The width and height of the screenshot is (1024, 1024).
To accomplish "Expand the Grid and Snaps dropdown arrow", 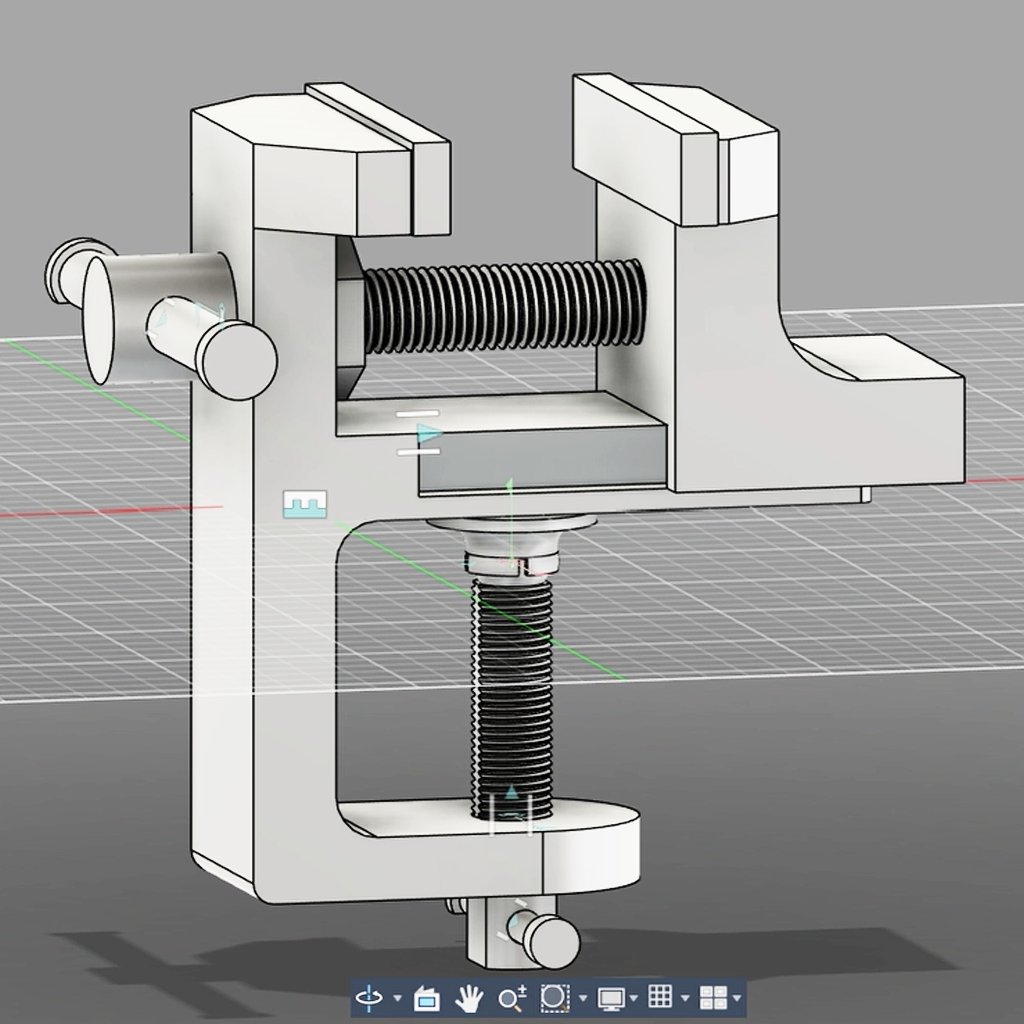I will click(x=685, y=998).
